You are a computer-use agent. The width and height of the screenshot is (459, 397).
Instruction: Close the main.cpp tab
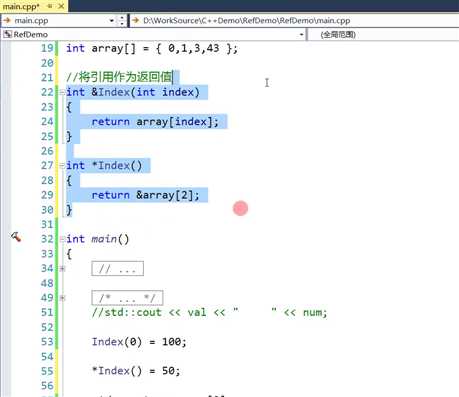point(61,6)
